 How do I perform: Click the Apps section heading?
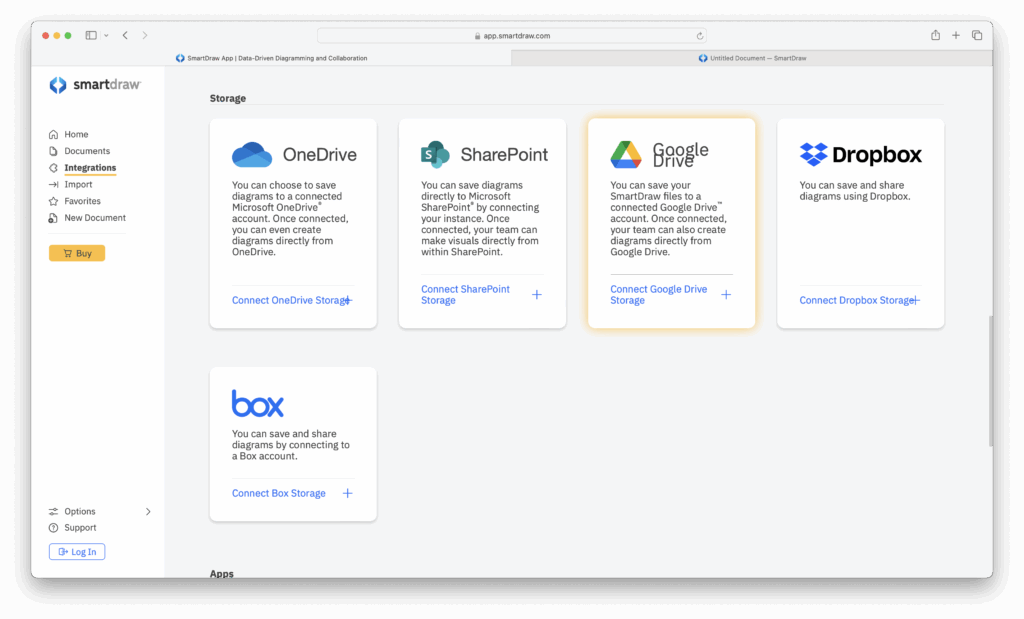pyautogui.click(x=221, y=573)
